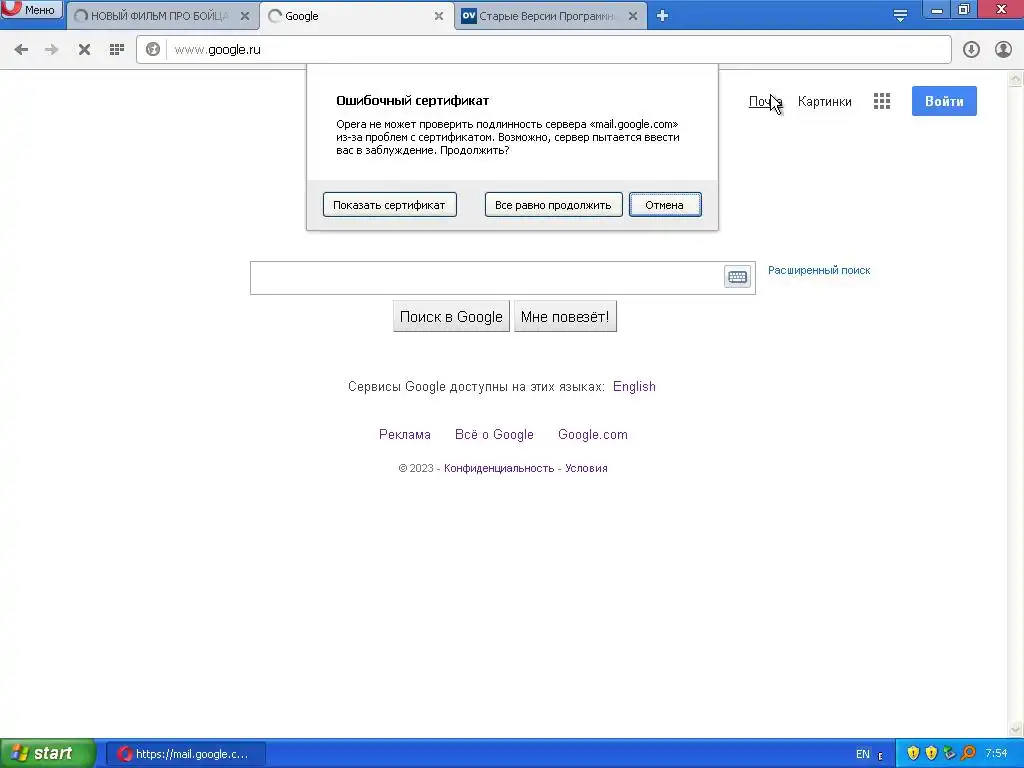Close the НОВЫЙ ФИЛЬМ ПРО БОЙЦА tab
The height and width of the screenshot is (768, 1024).
(245, 16)
